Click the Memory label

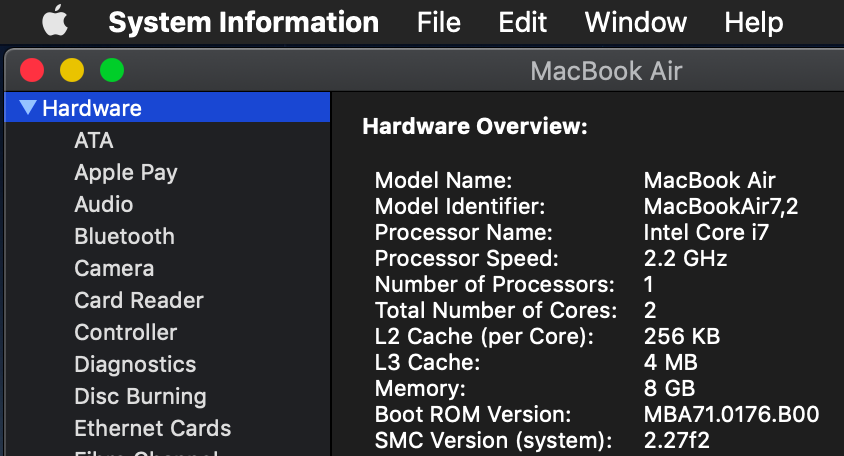tap(420, 389)
